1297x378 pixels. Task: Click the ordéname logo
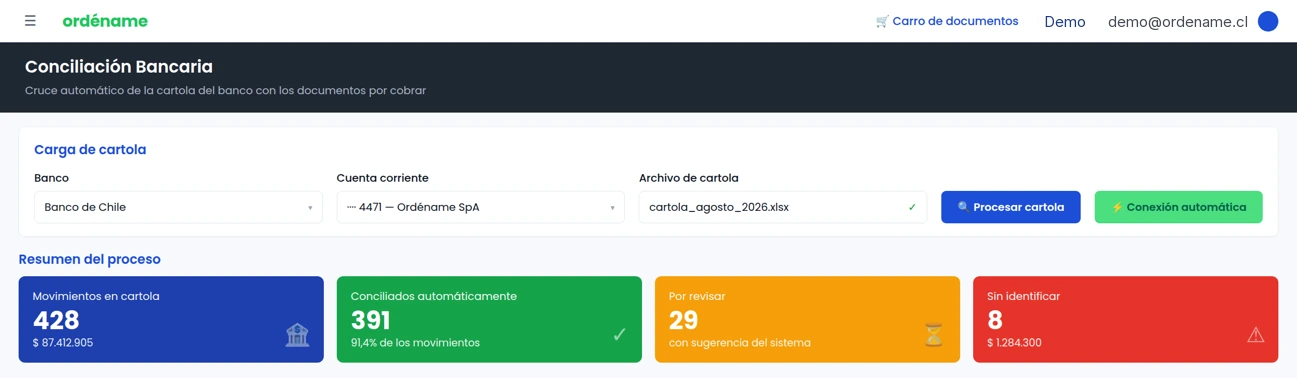pos(105,21)
